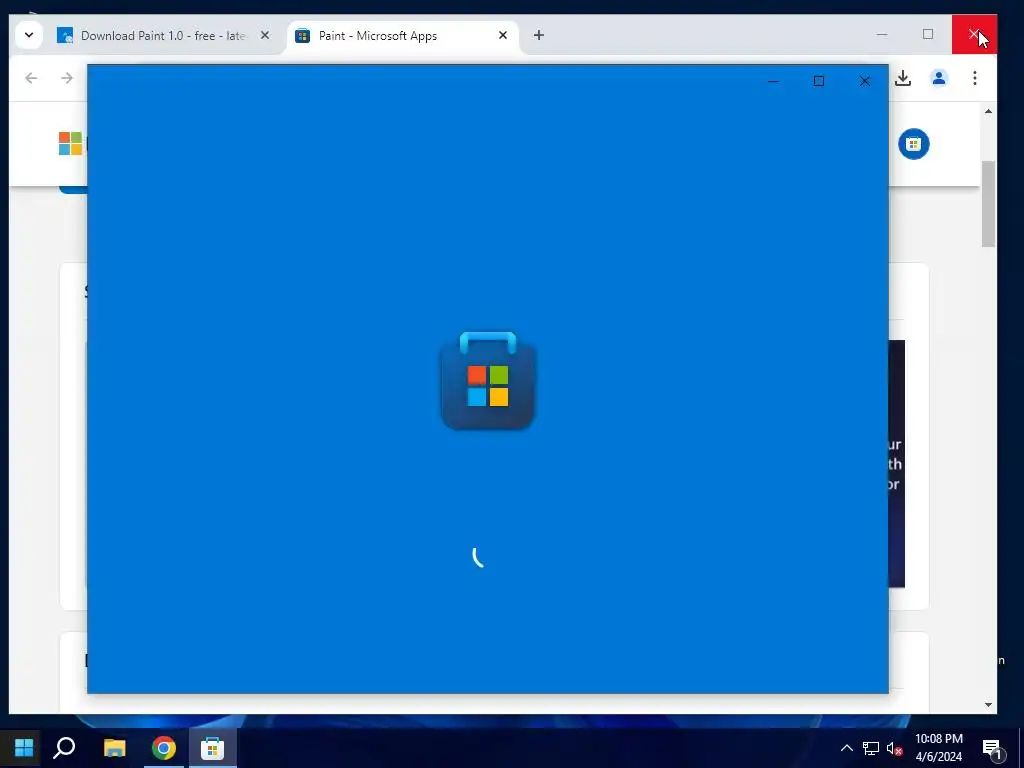Maximize the Chrome window
Screen dimensions: 1024x768
pyautogui.click(x=928, y=34)
